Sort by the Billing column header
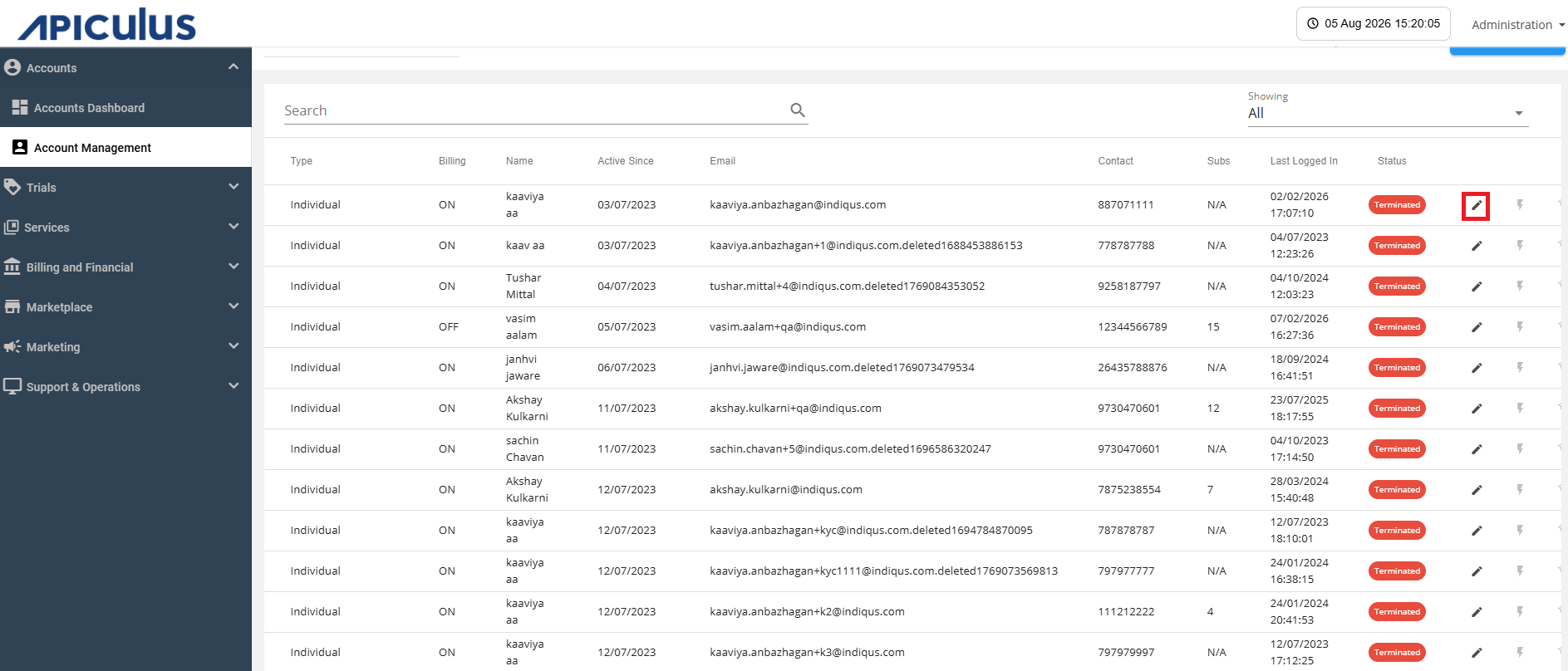 tap(452, 161)
